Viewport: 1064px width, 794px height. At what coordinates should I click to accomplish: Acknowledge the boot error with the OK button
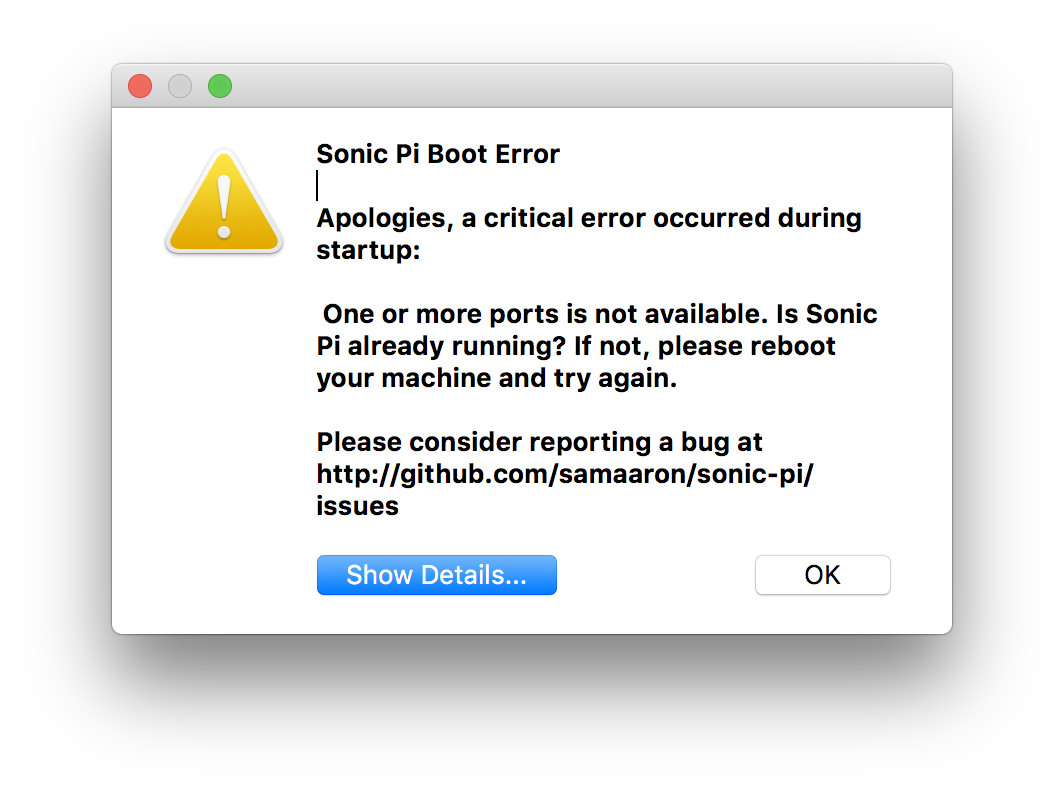(x=822, y=575)
